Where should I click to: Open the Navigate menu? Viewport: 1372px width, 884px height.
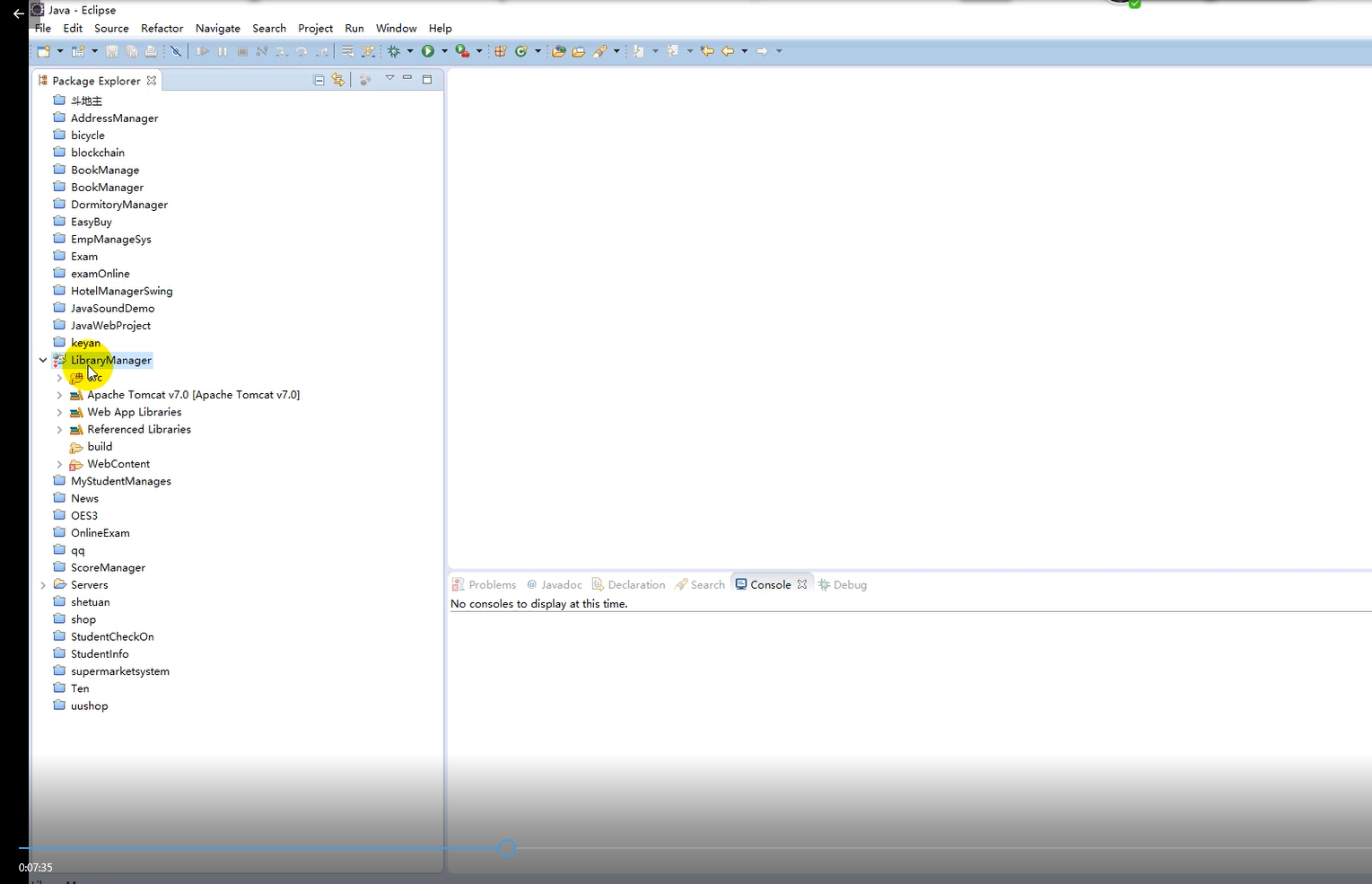click(218, 29)
